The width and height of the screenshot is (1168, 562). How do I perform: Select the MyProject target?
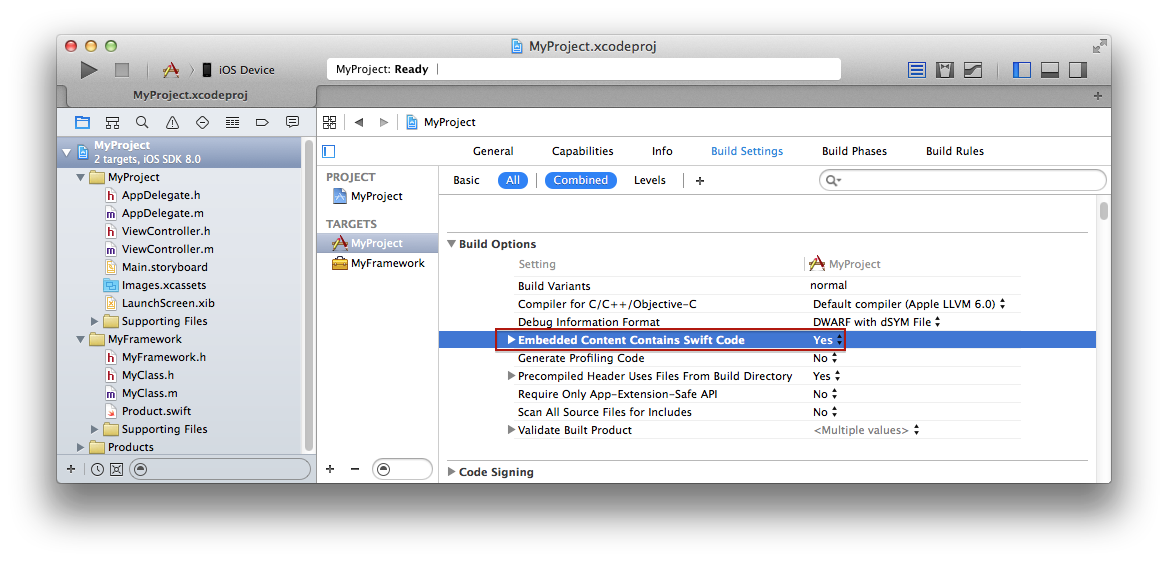tap(378, 243)
